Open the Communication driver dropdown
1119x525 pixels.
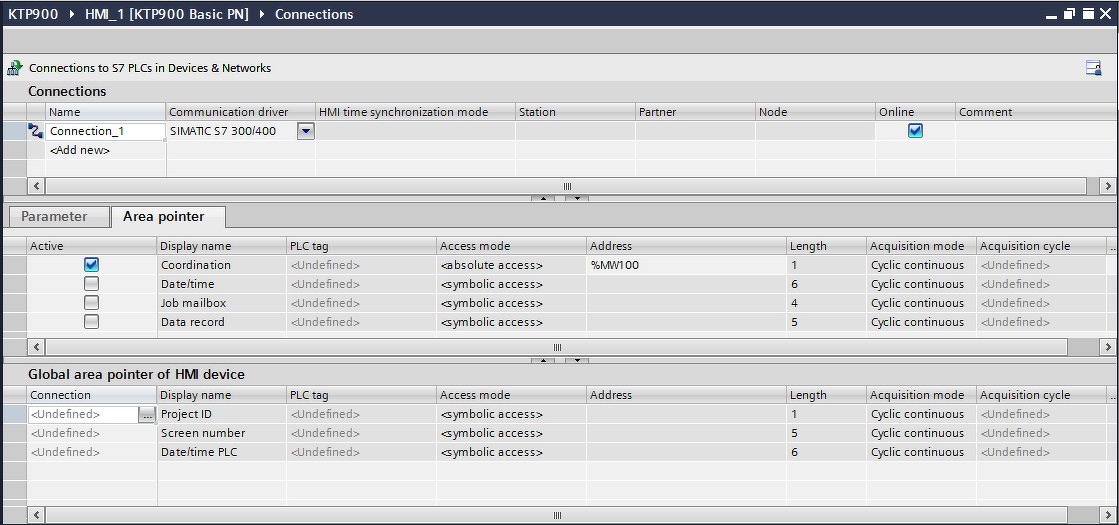click(306, 131)
